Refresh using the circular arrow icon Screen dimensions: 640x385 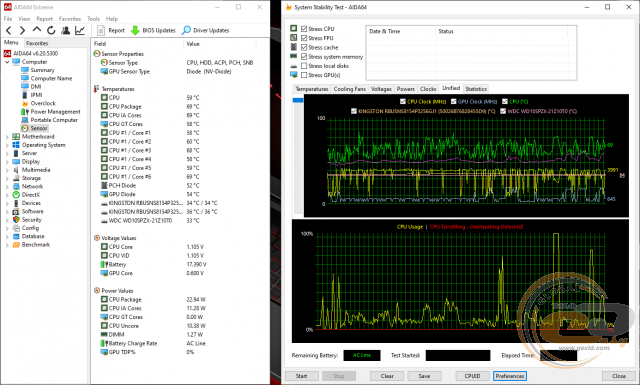51,30
